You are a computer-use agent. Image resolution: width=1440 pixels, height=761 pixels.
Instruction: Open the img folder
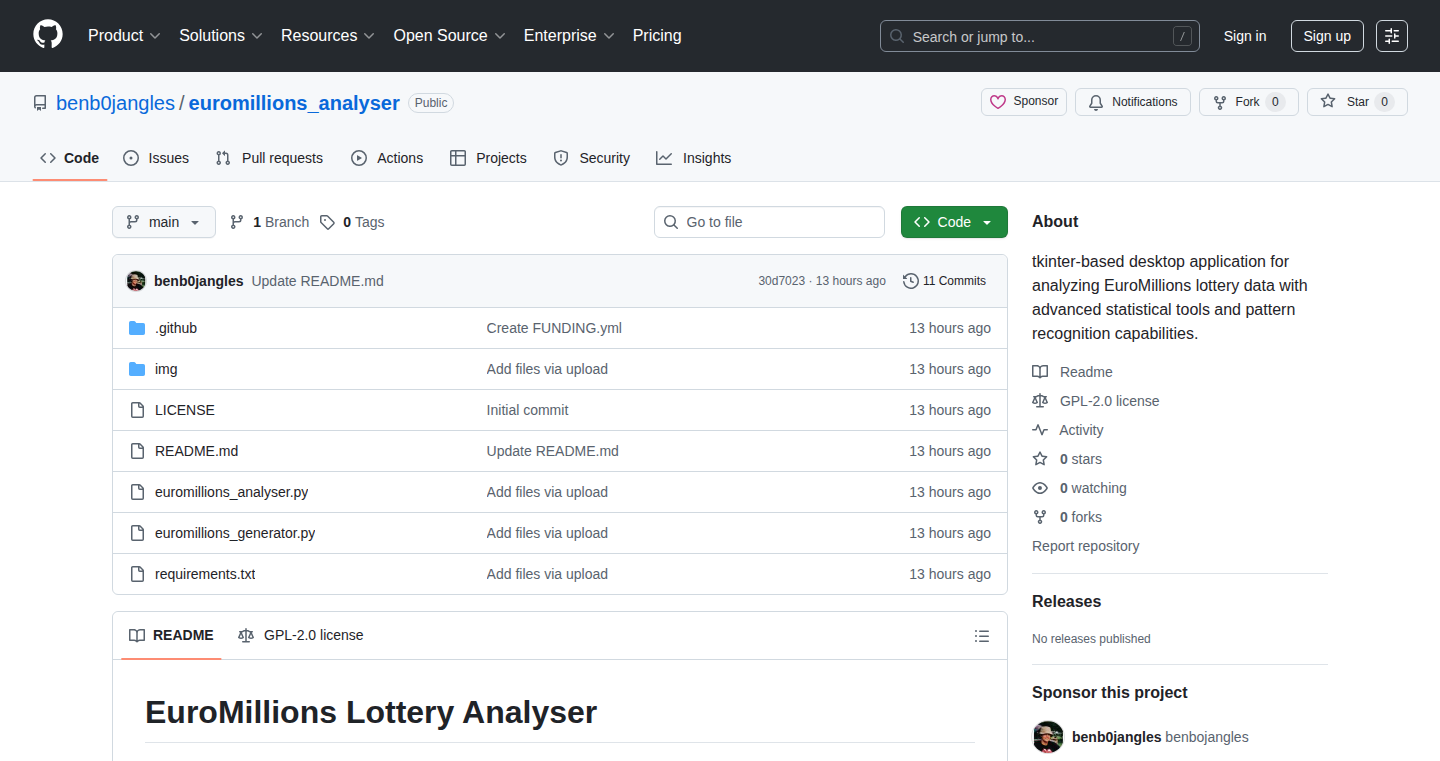point(166,369)
